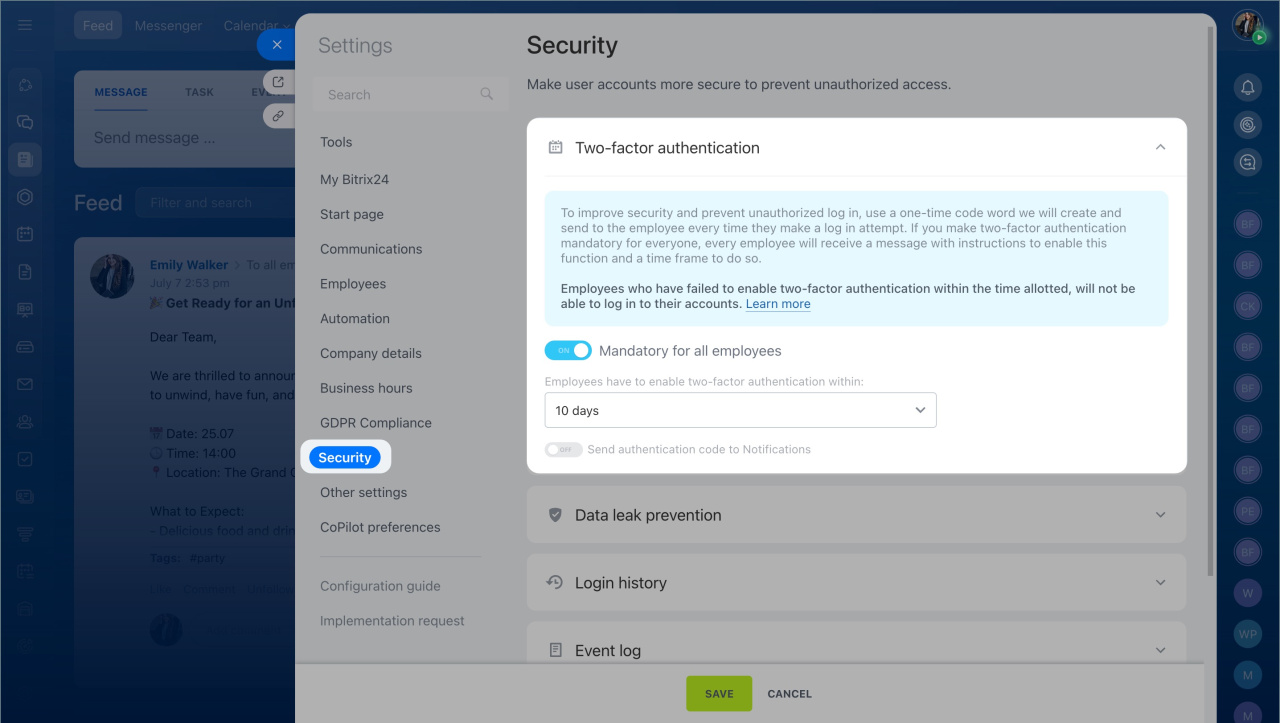The height and width of the screenshot is (723, 1280).
Task: Open the 10 days dropdown
Action: [740, 410]
